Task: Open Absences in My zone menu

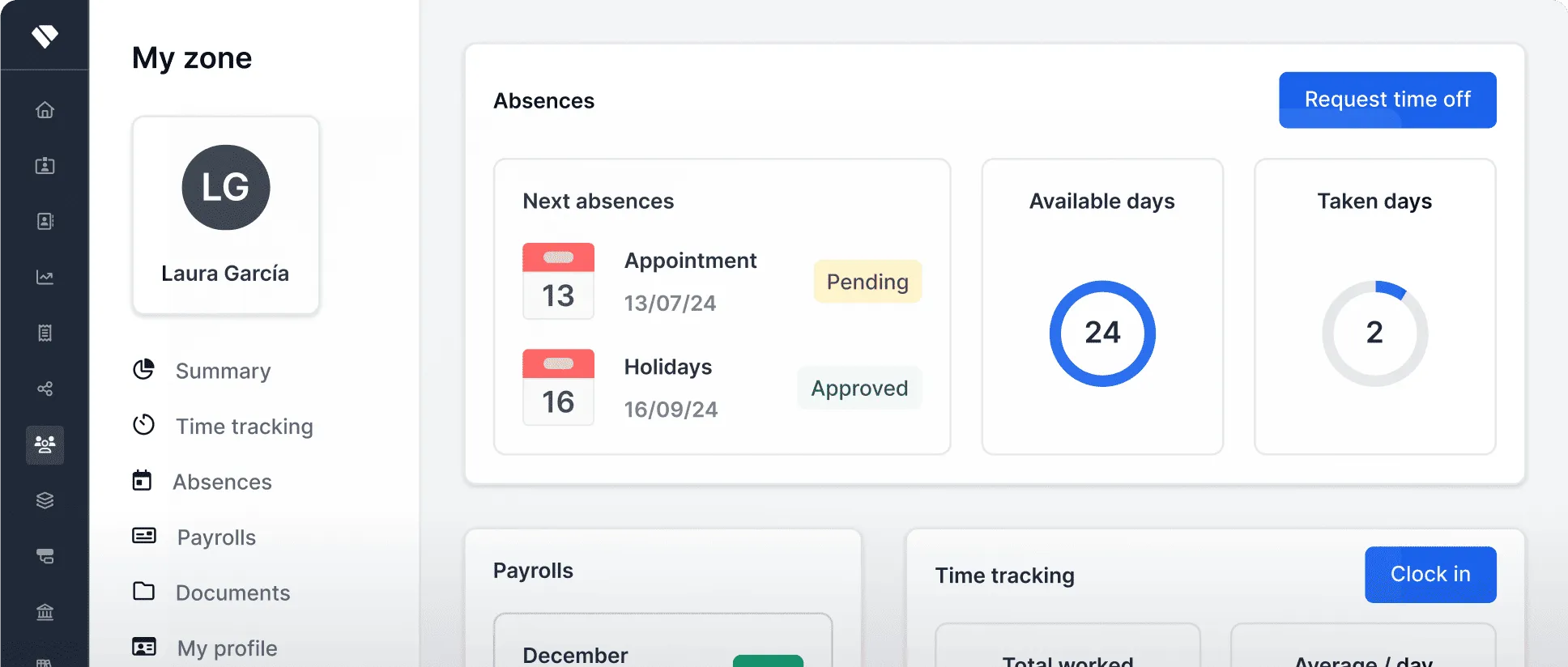Action: pos(223,482)
